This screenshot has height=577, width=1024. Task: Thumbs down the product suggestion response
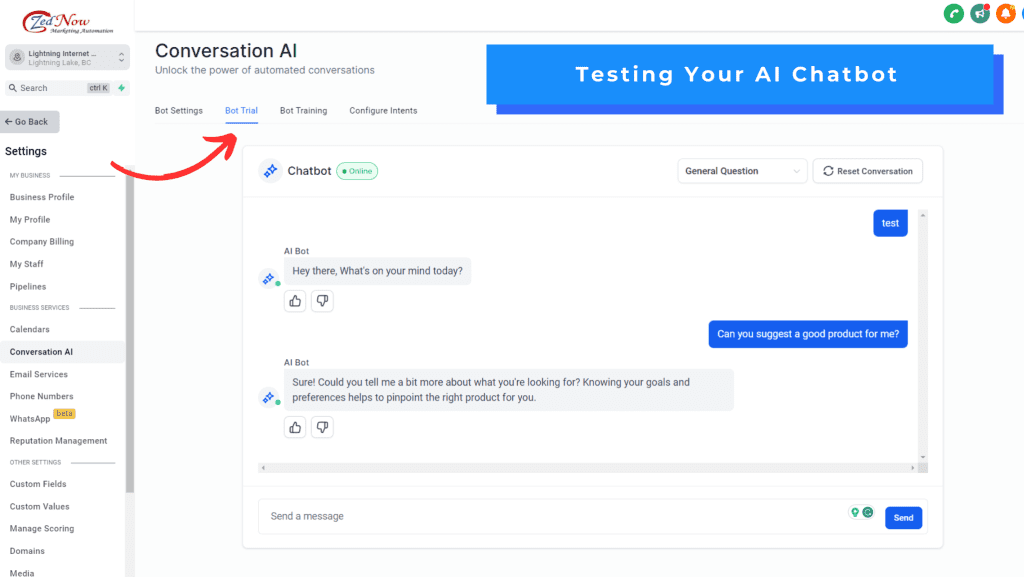(x=322, y=427)
